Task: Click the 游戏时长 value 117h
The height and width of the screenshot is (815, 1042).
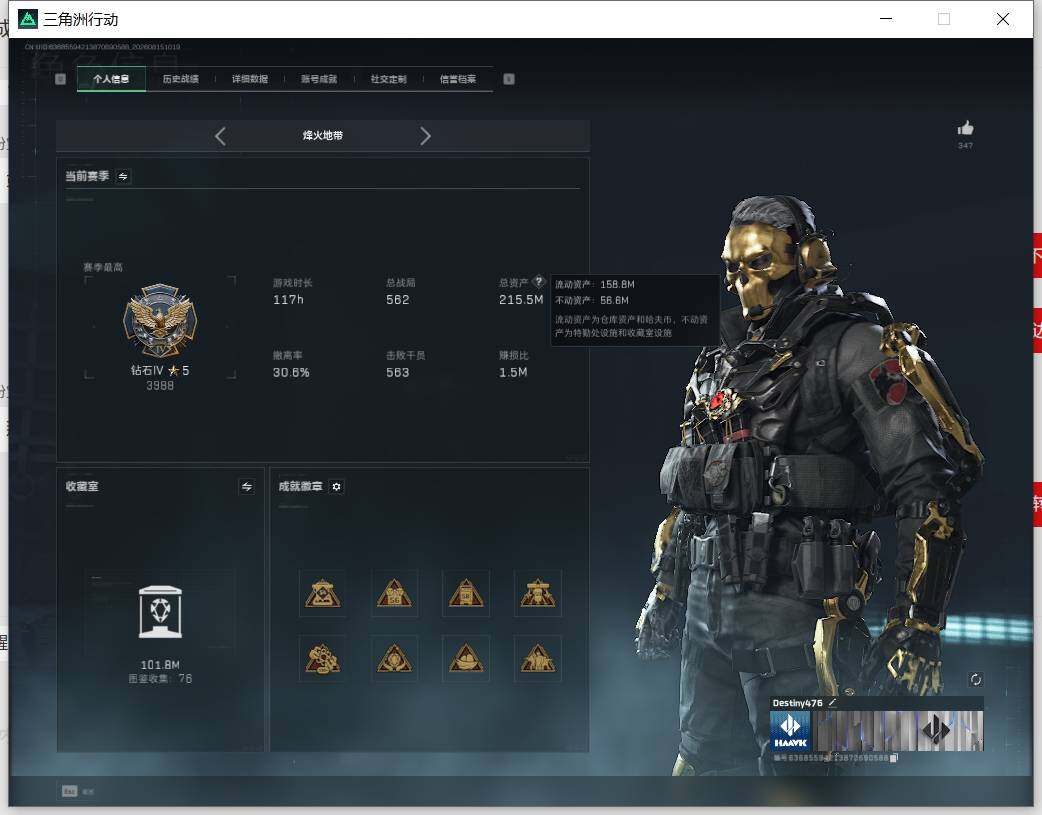Action: coord(288,300)
